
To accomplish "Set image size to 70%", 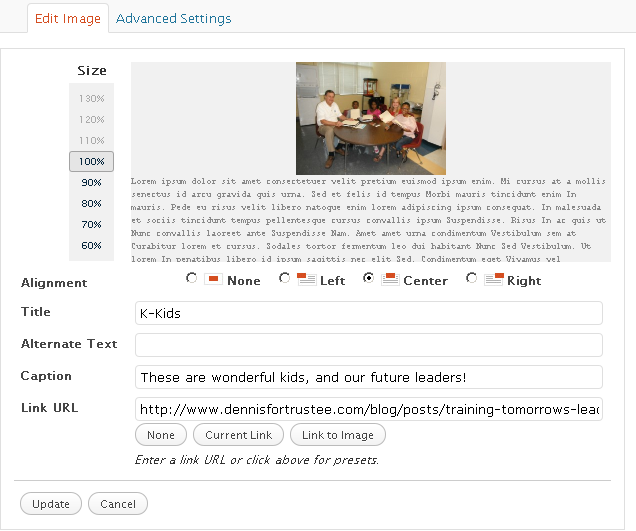I will [x=92, y=225].
